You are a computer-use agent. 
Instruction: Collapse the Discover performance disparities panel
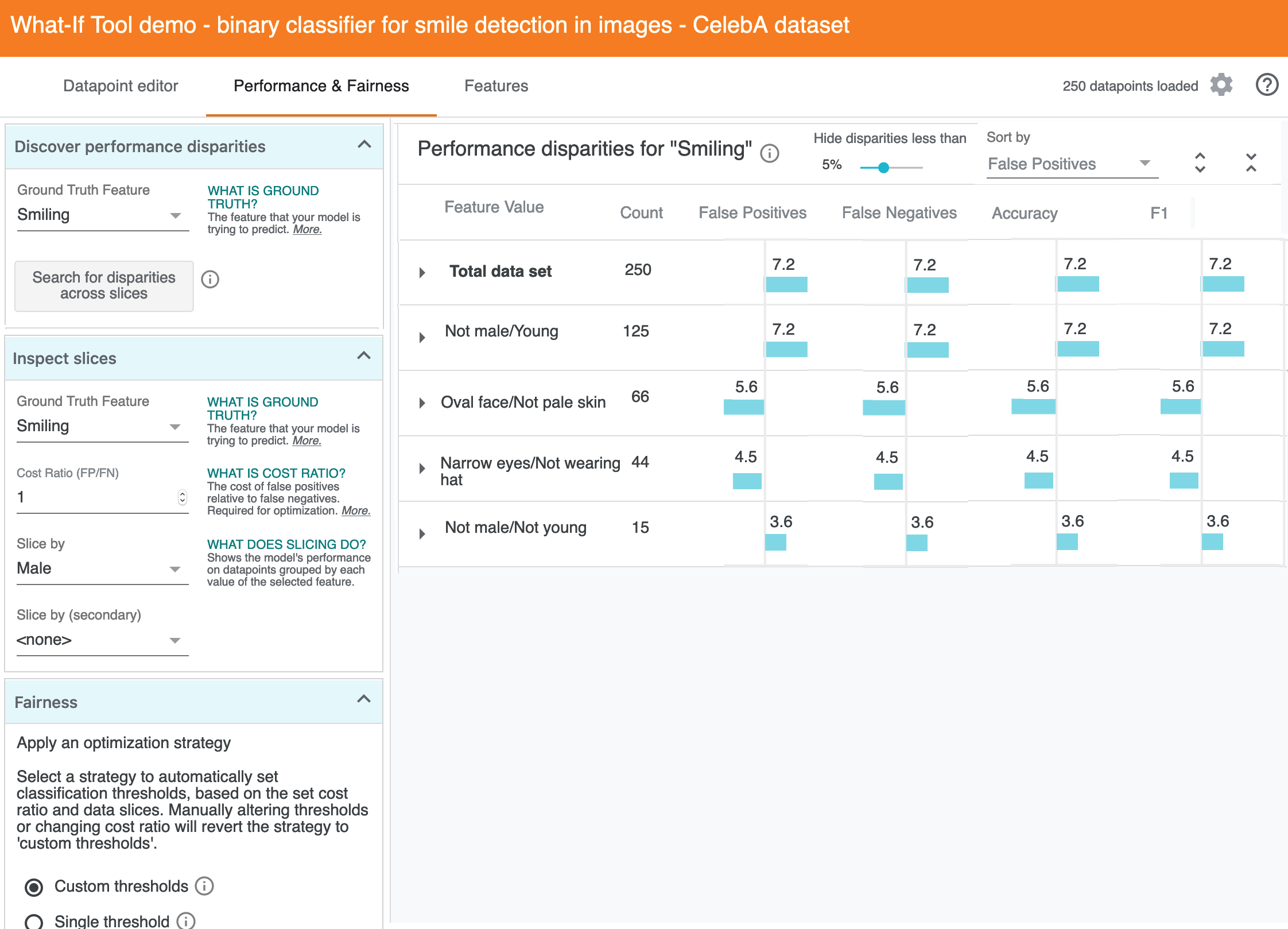click(x=364, y=145)
